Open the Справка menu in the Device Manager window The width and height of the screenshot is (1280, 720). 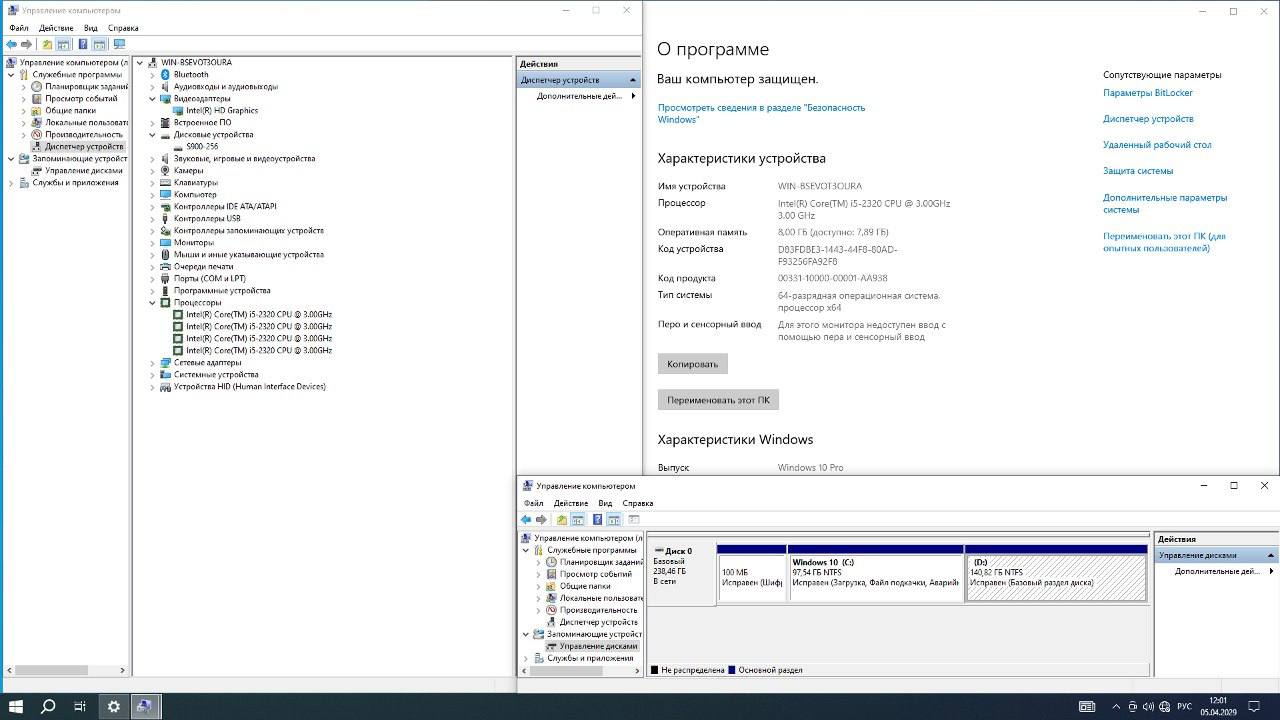(123, 28)
